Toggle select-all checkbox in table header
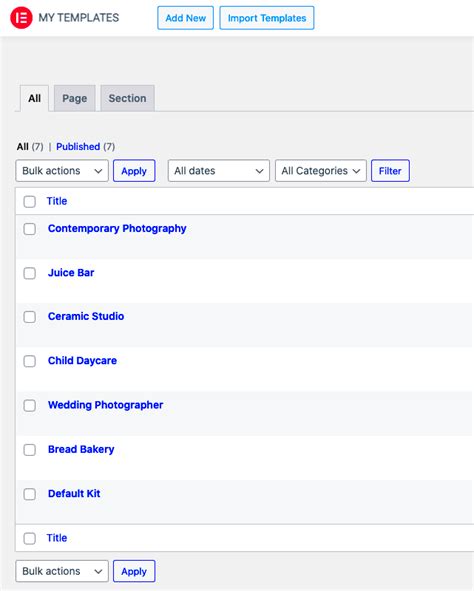474x591 pixels. pos(29,201)
